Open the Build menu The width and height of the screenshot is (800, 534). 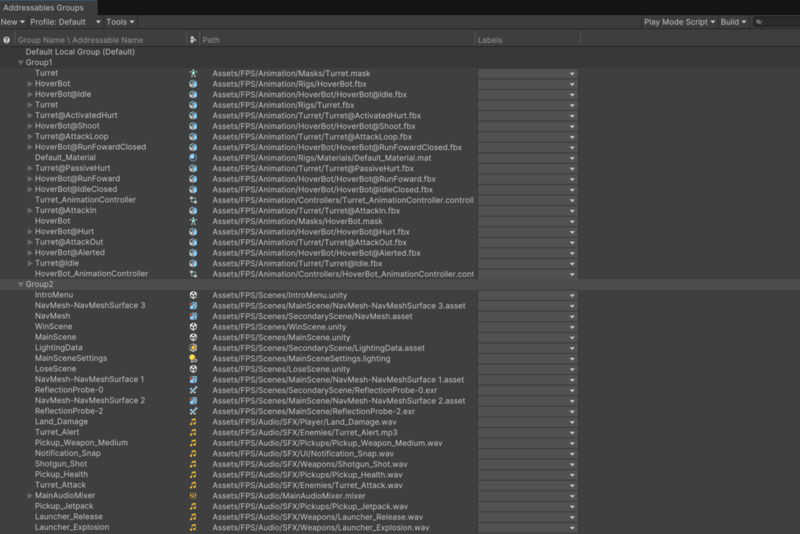(x=733, y=22)
